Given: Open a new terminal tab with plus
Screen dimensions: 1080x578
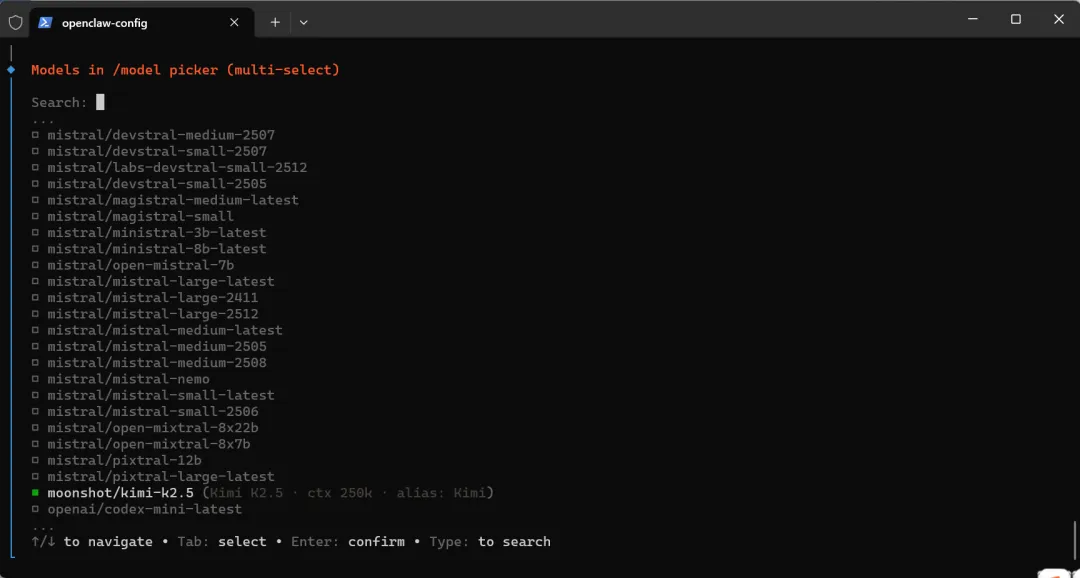Looking at the screenshot, I should click(x=275, y=23).
